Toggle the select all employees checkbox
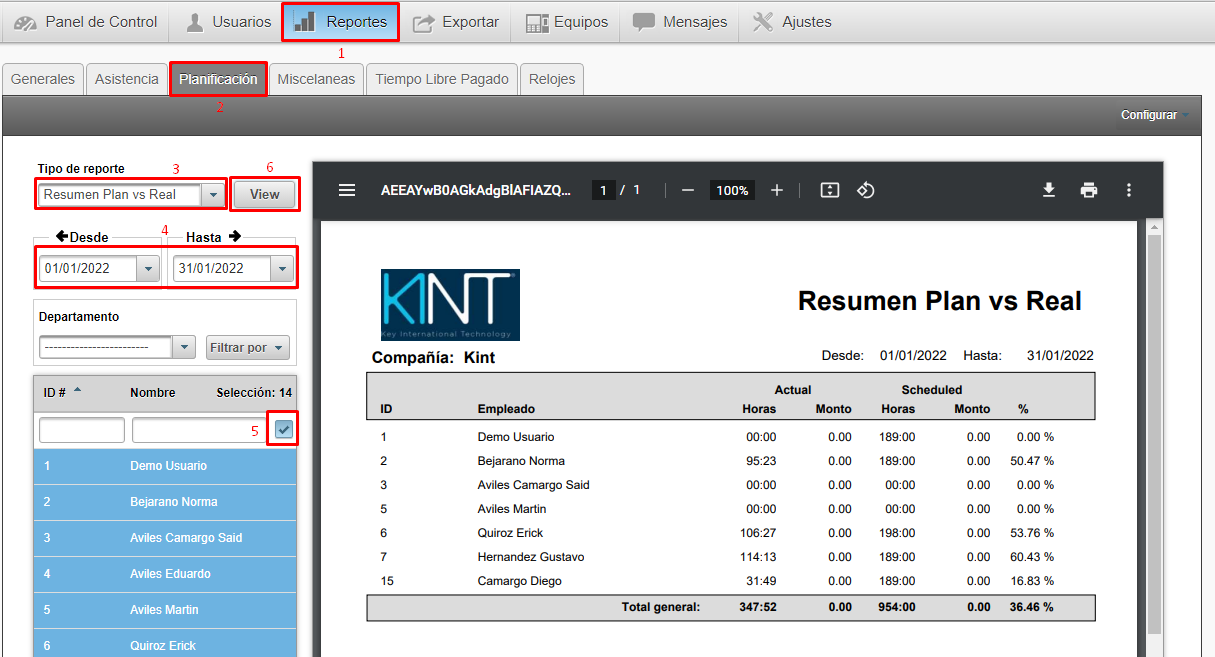1215x657 pixels. pos(284,430)
